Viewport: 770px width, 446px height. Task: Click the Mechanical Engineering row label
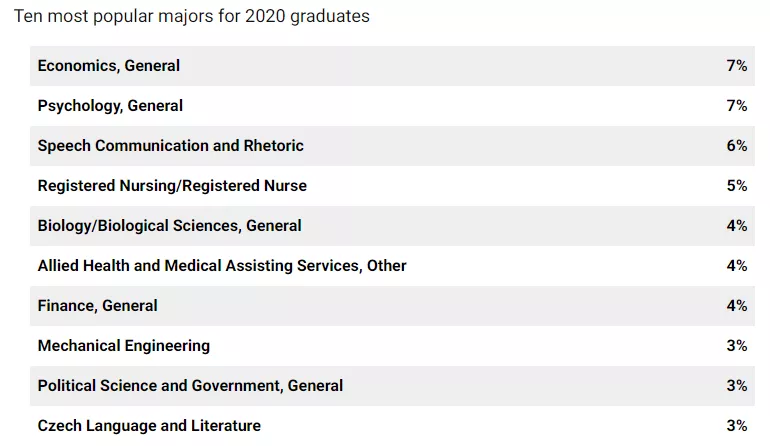pos(124,346)
